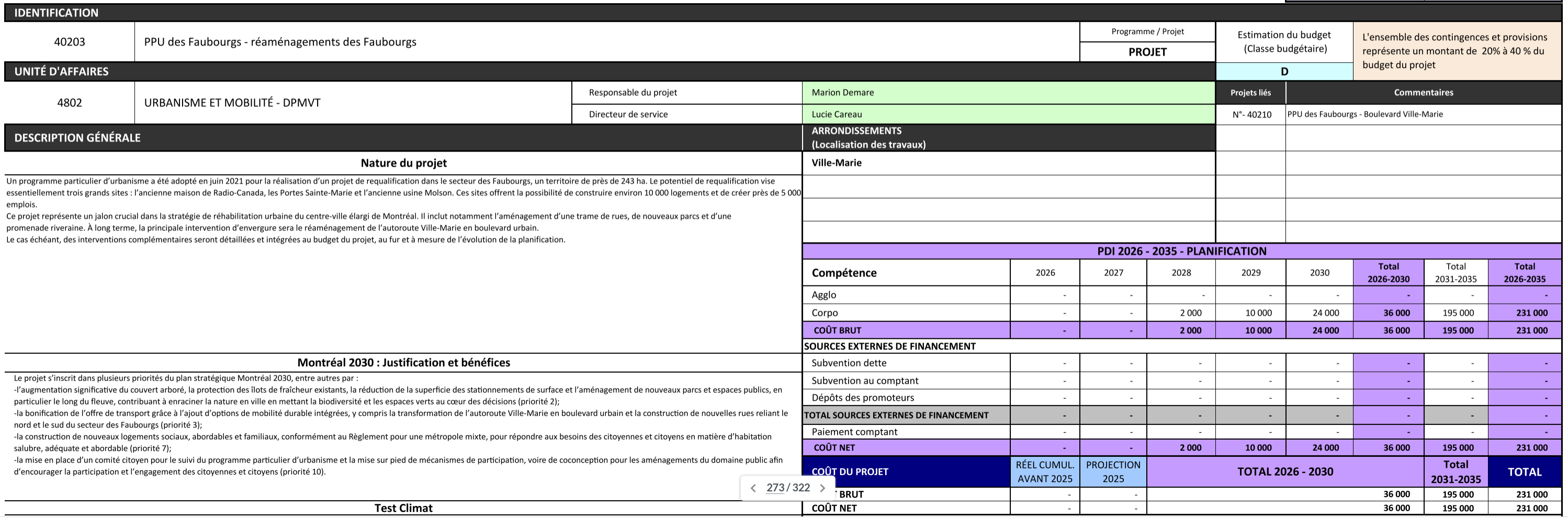Click the current page number 273 field
Image resolution: width=1568 pixels, height=529 pixels.
775,488
